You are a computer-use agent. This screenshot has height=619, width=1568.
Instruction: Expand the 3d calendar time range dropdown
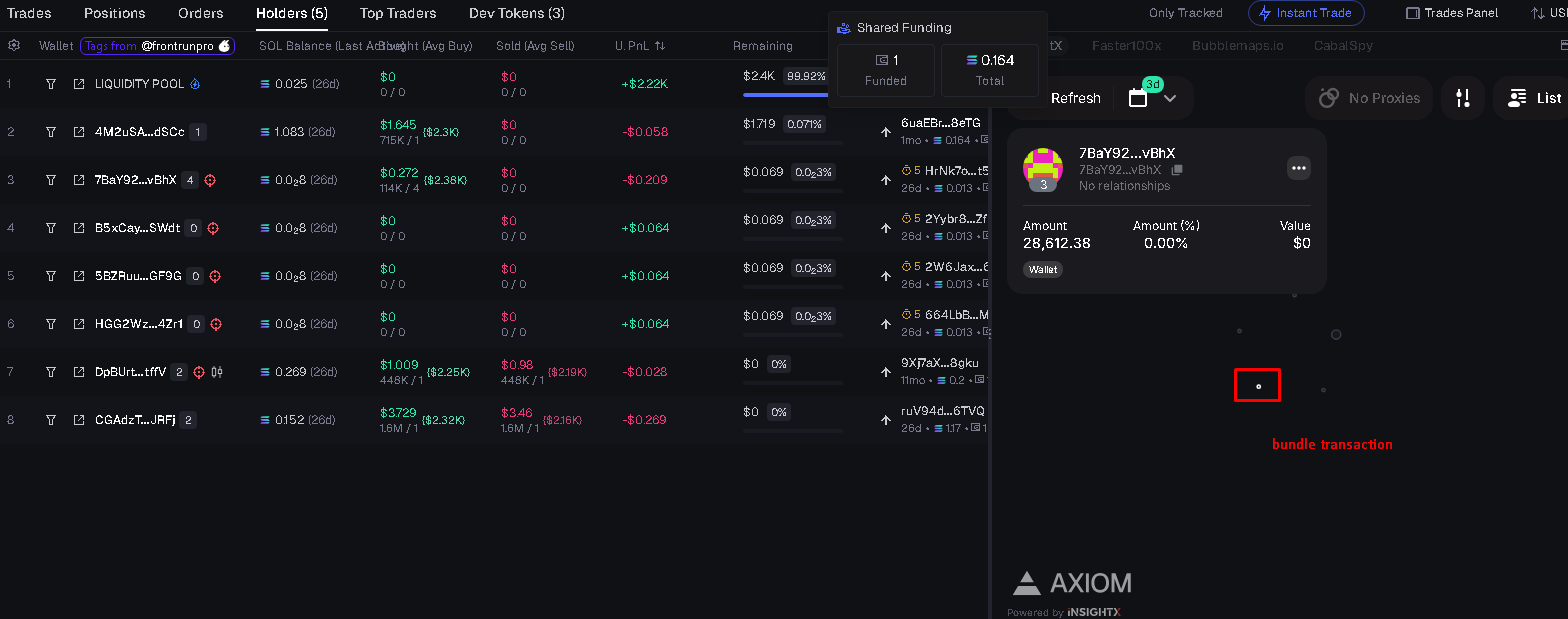pyautogui.click(x=1153, y=98)
